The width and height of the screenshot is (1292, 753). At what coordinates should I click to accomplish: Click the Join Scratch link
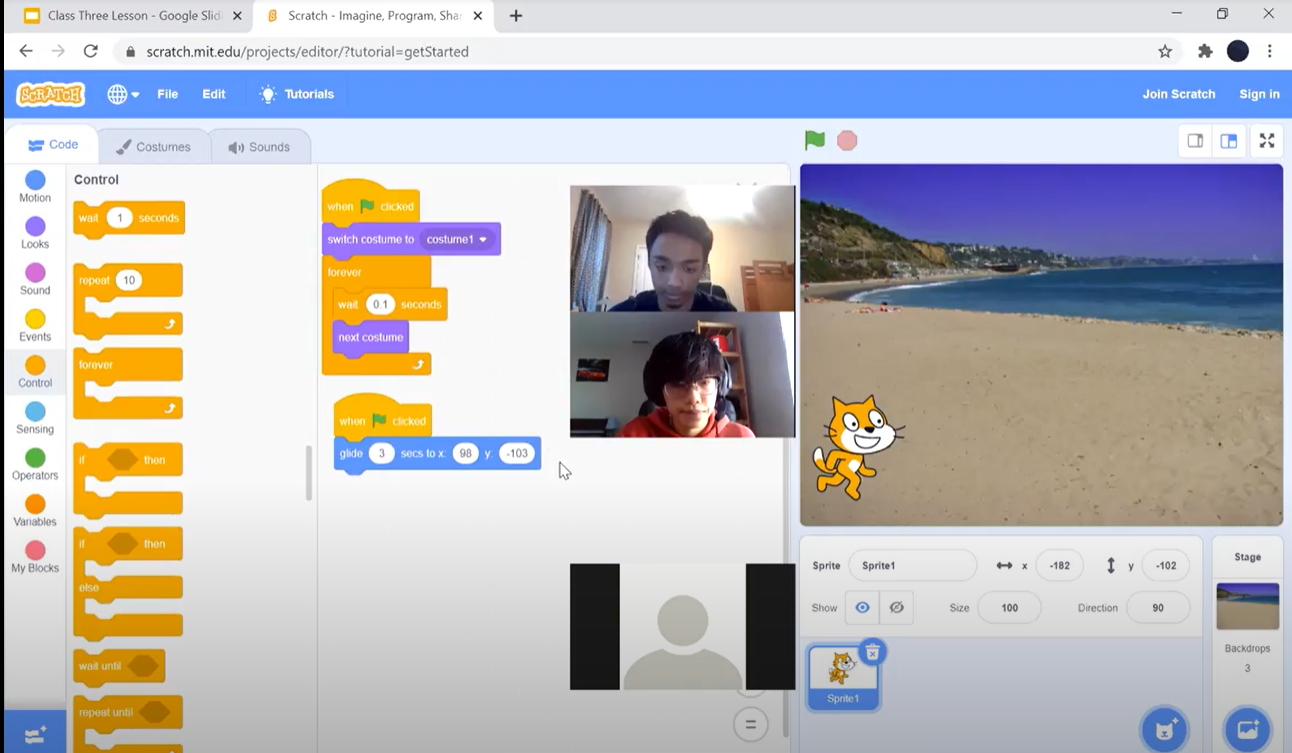click(1178, 94)
